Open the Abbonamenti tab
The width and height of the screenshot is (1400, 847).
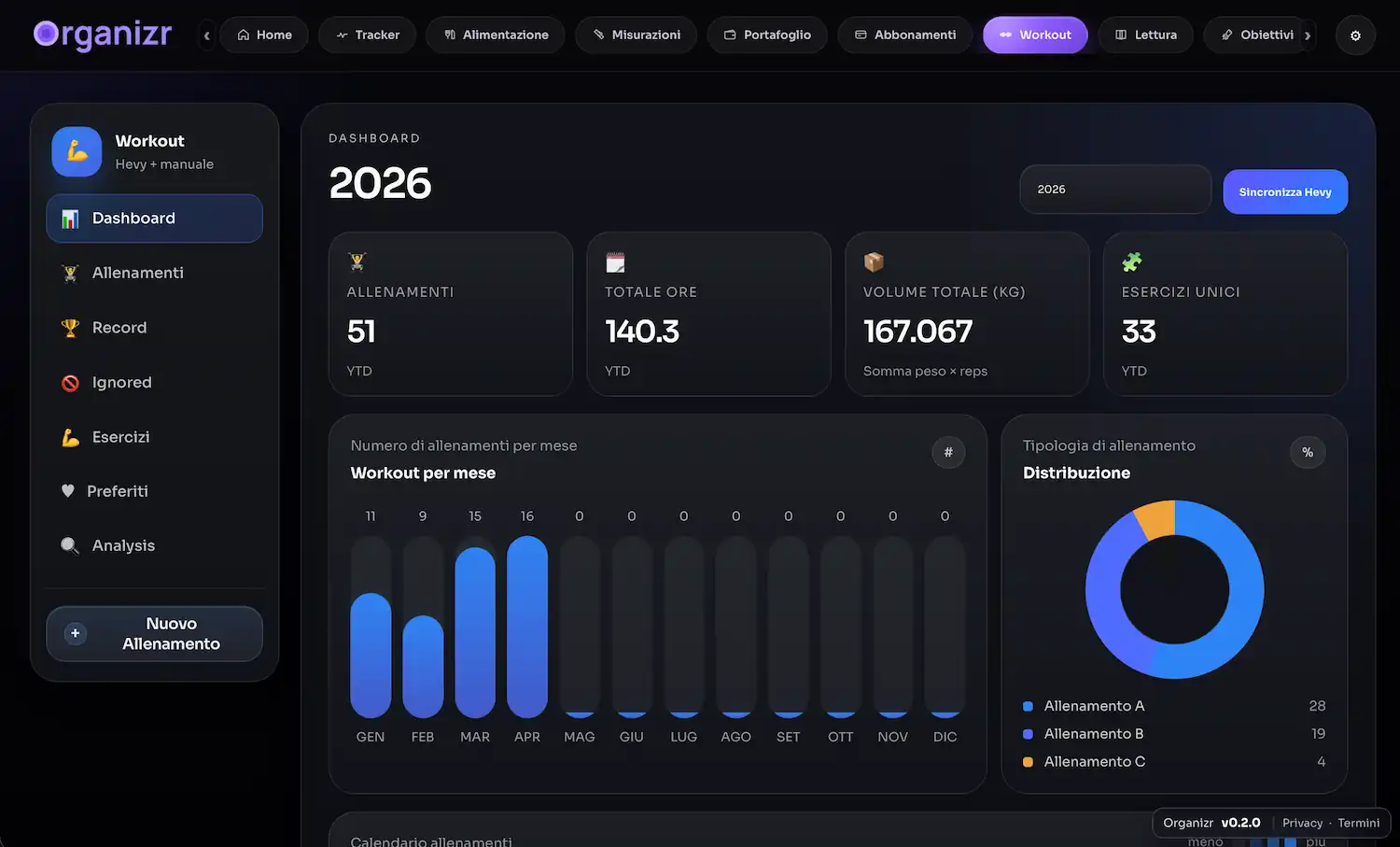click(905, 35)
